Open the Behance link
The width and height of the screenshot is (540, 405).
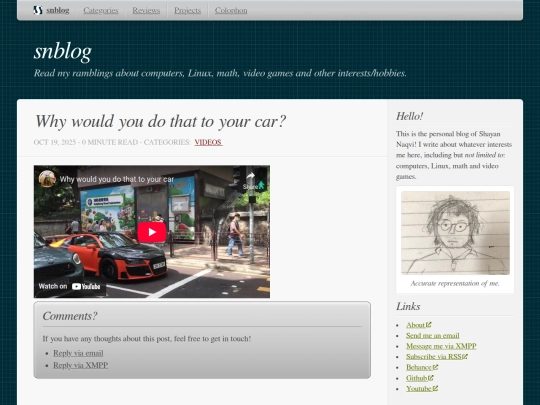[419, 367]
